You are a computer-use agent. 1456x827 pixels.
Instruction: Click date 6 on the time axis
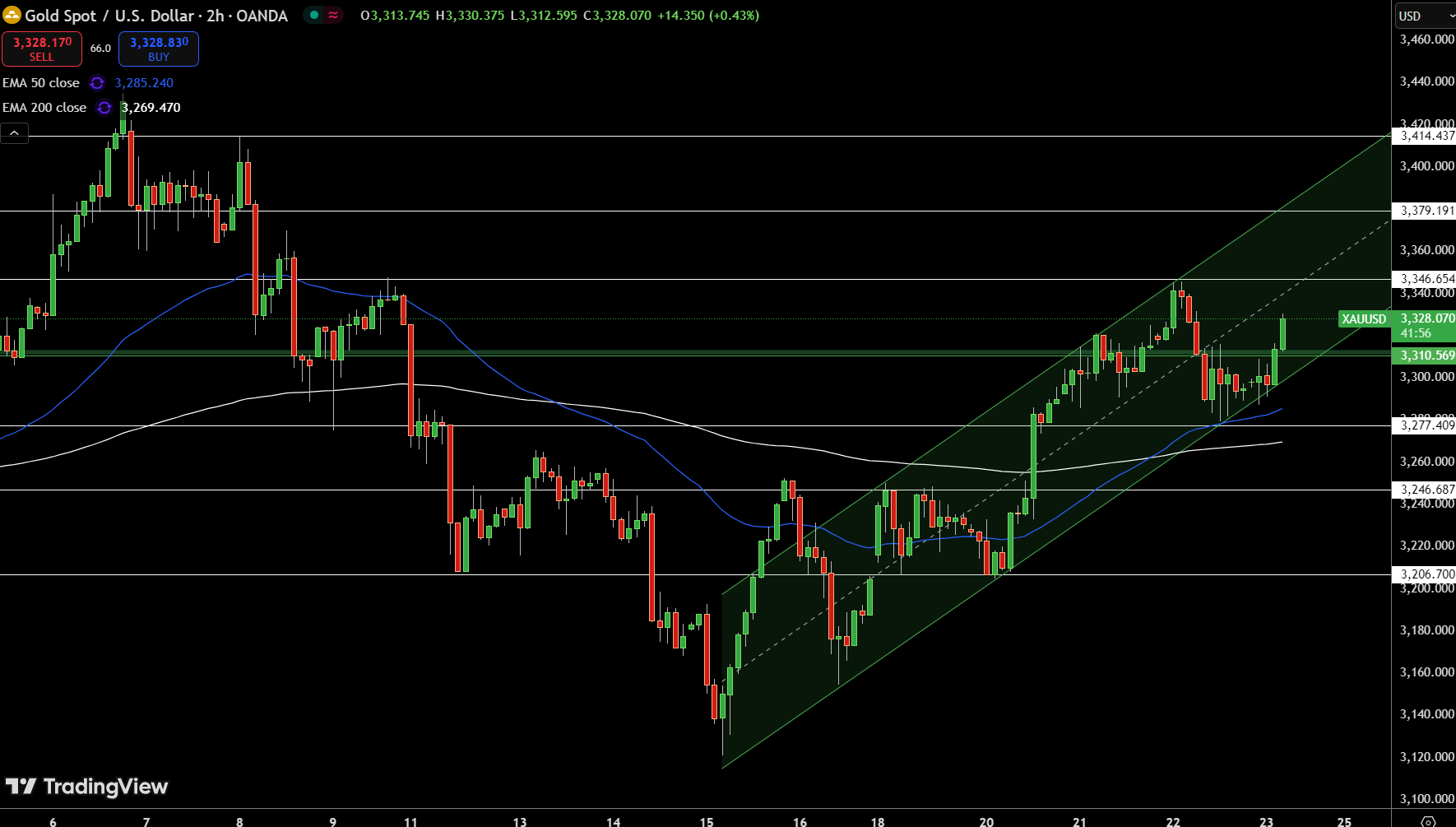(53, 821)
